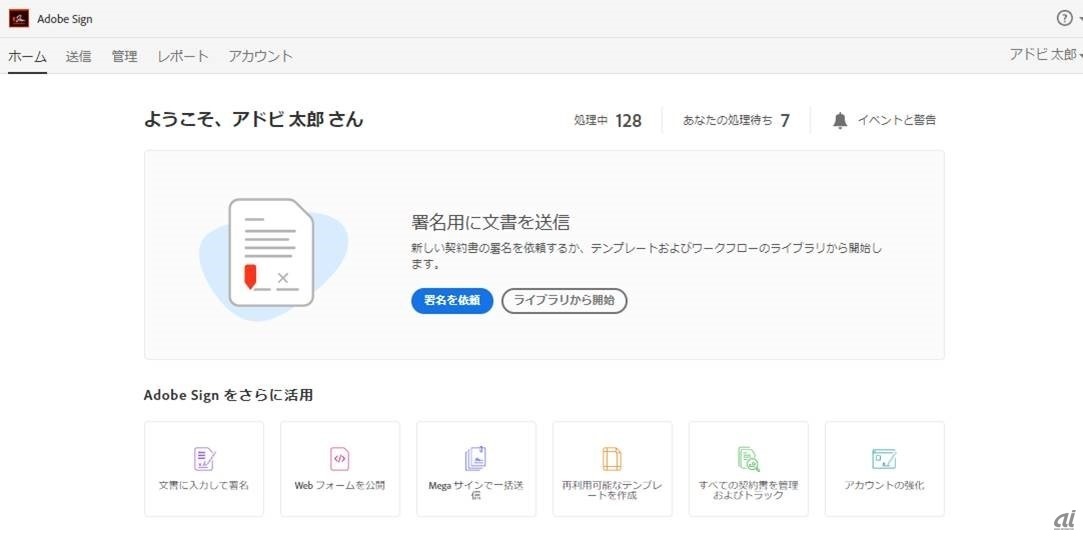Click the 再利用可能なテンプレート template icon

pos(612,459)
